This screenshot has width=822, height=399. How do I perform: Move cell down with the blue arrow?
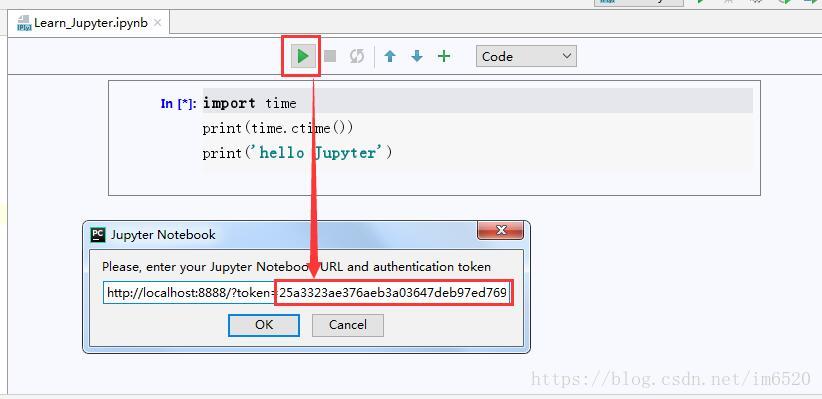click(x=417, y=56)
